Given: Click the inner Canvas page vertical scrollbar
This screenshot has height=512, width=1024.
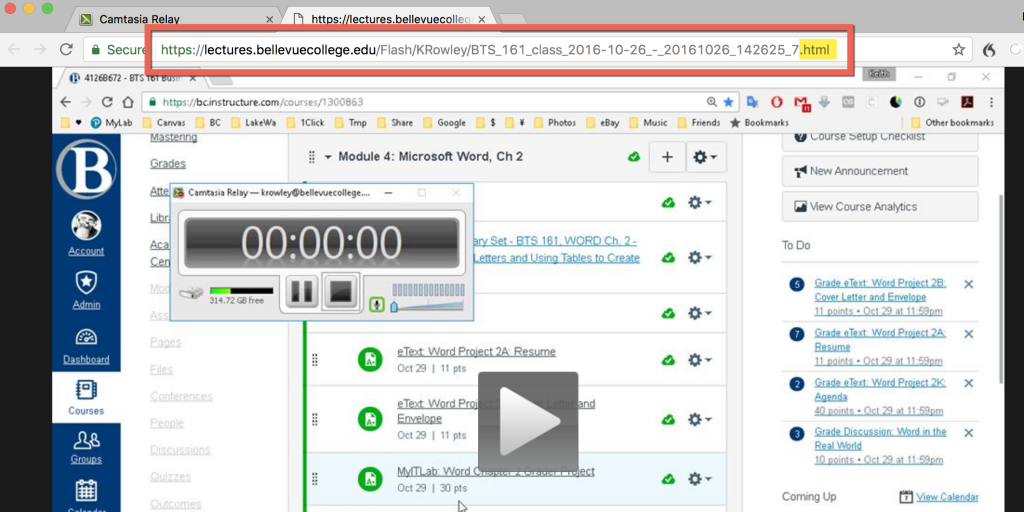Looking at the screenshot, I should [x=1000, y=287].
